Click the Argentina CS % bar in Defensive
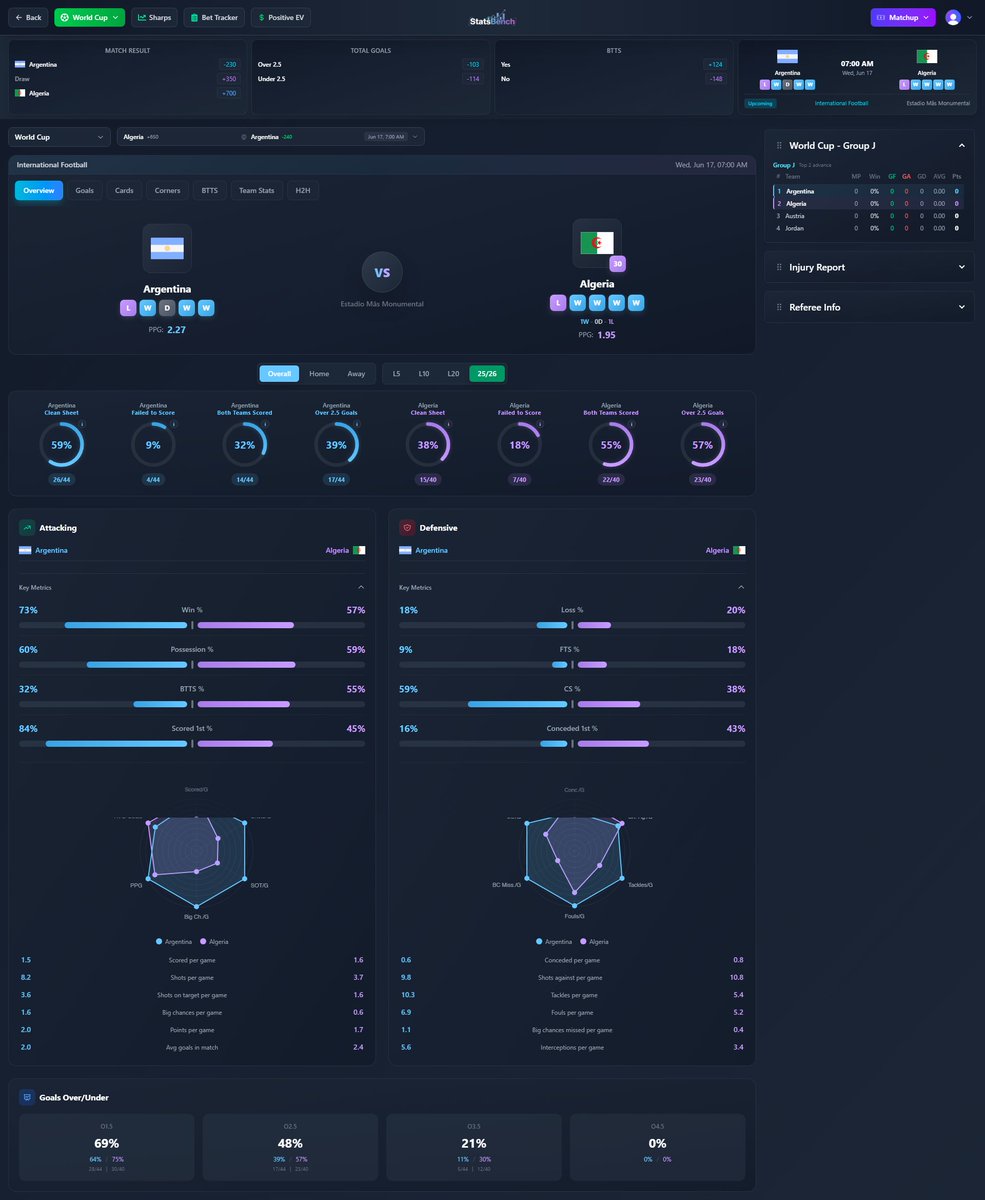Screen dimensions: 985x1200 click(x=517, y=703)
